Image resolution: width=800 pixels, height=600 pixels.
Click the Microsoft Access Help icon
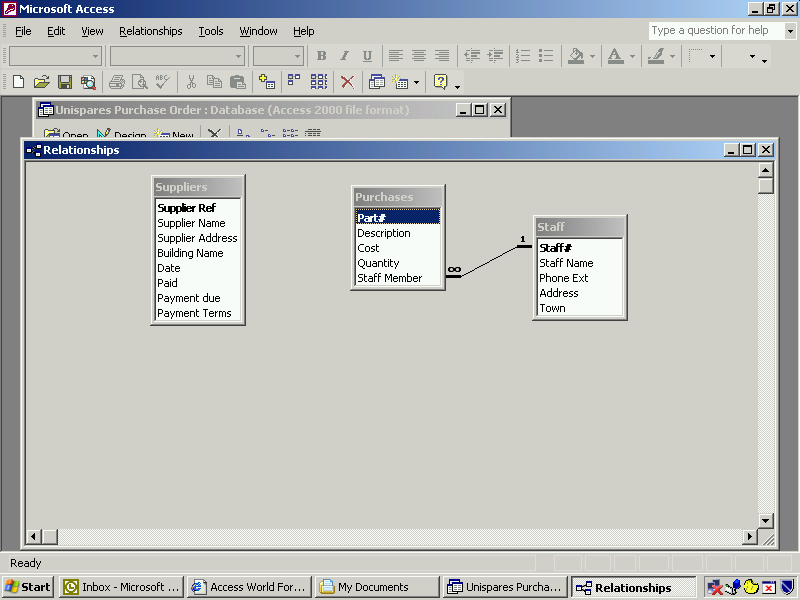pyautogui.click(x=440, y=82)
